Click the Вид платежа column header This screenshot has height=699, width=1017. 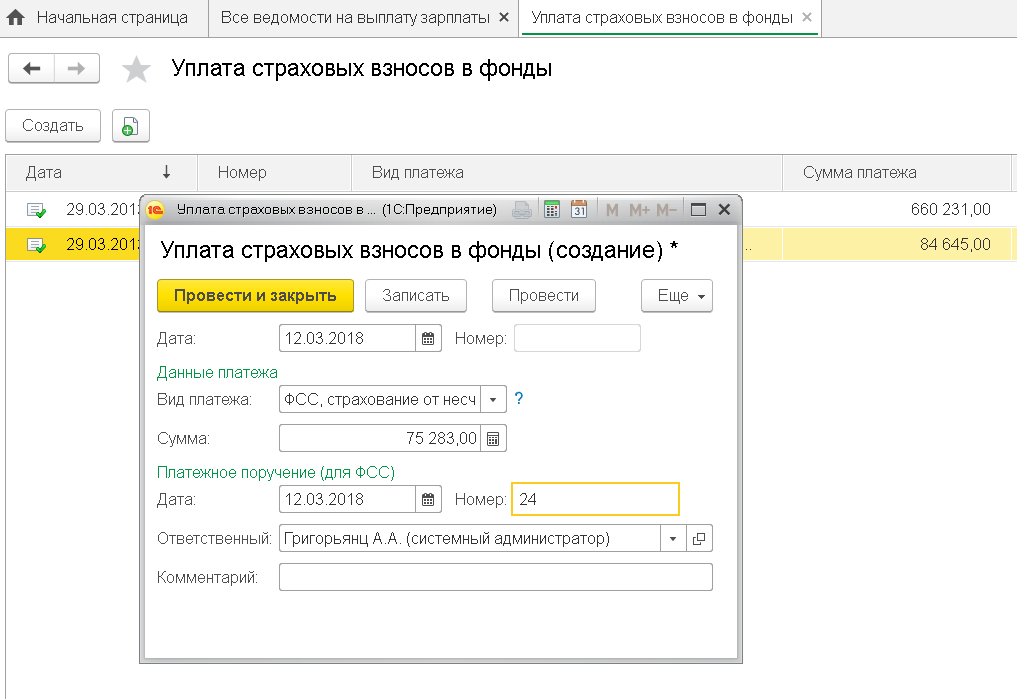567,172
